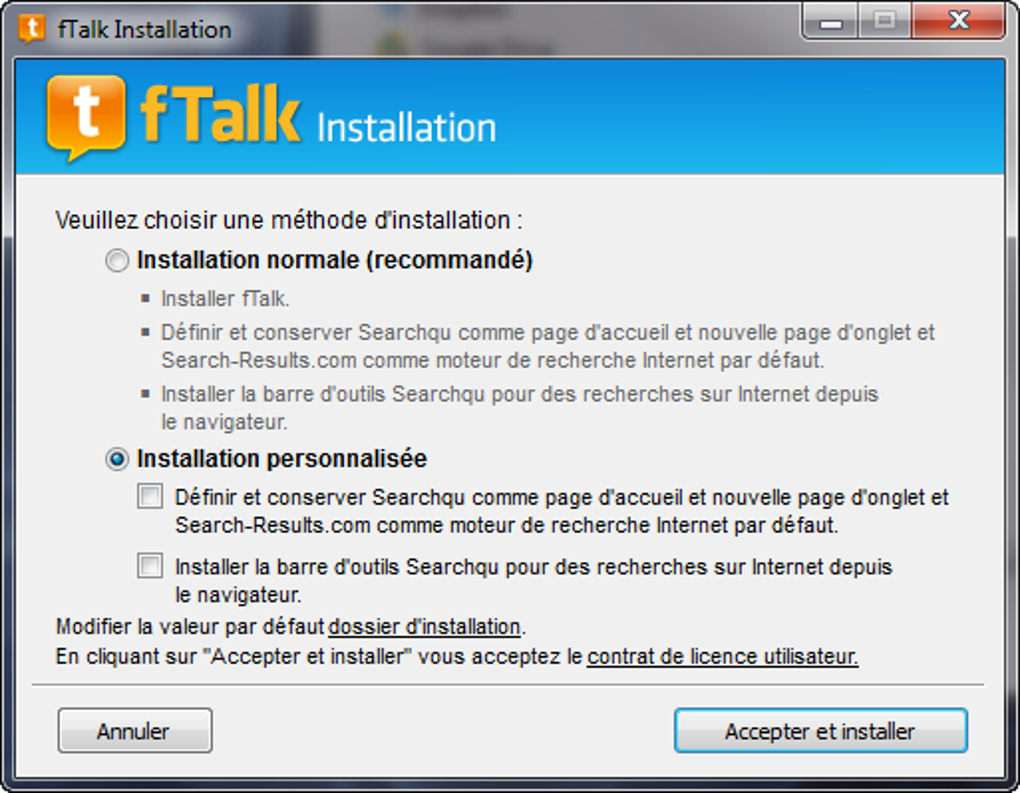Cancel installation with the Annuler button
1020x793 pixels.
[134, 730]
